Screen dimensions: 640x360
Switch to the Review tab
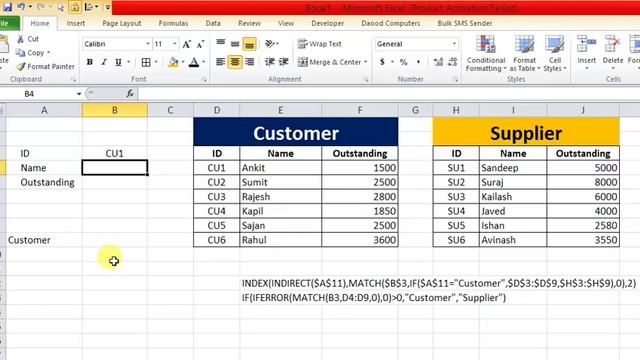249,23
